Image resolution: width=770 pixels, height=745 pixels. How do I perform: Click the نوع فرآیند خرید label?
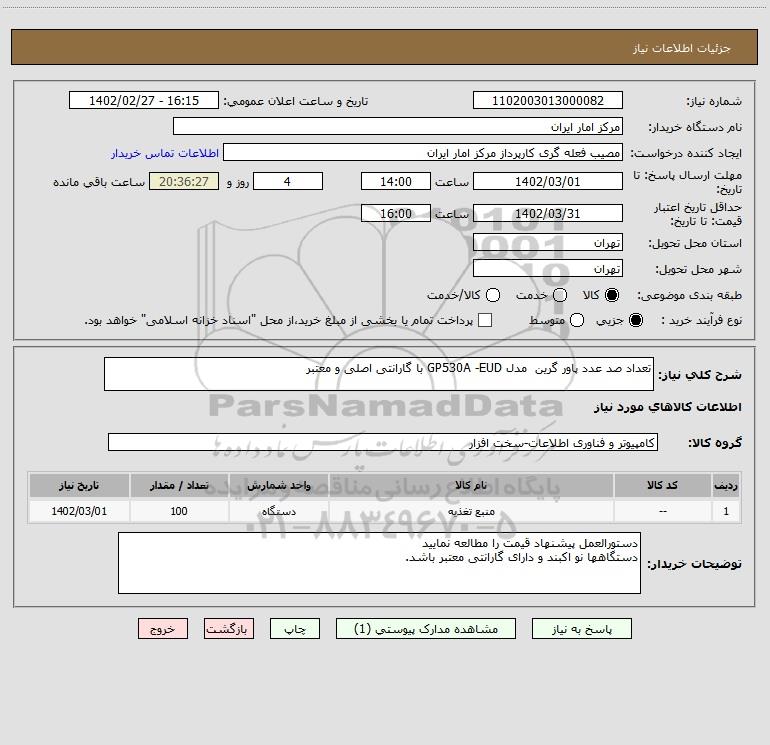pos(701,320)
